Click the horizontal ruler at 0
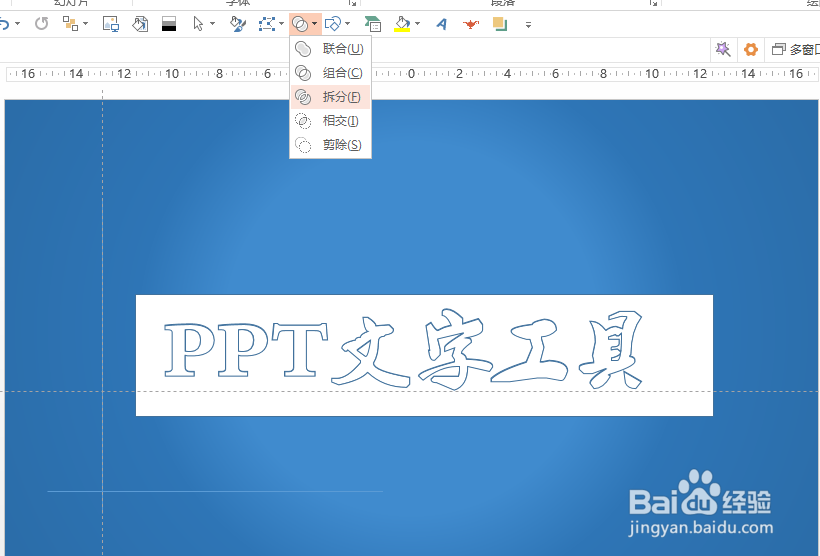This screenshot has width=820, height=556. click(x=411, y=74)
